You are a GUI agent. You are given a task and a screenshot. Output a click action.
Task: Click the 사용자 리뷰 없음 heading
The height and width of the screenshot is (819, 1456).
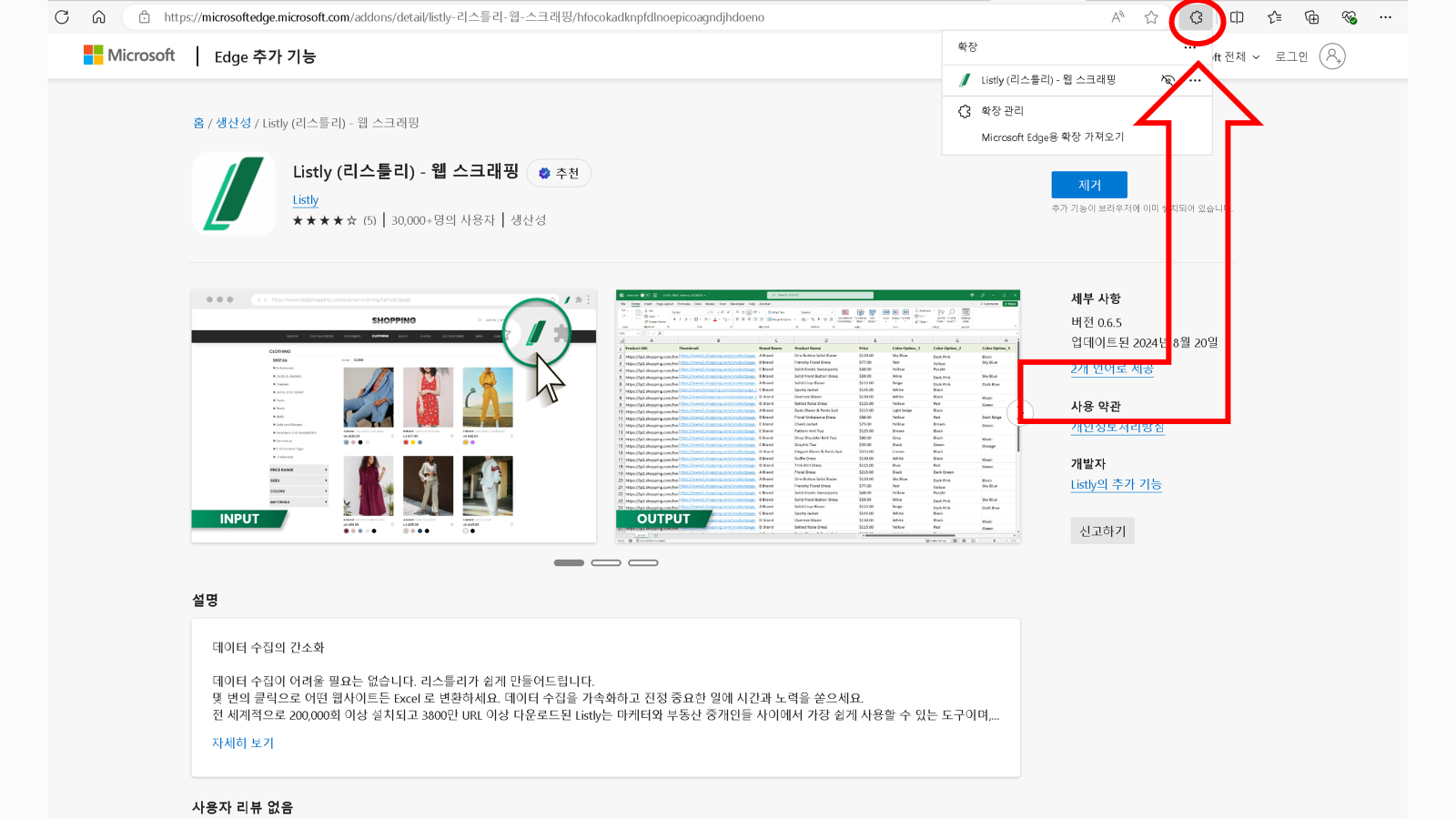click(242, 808)
